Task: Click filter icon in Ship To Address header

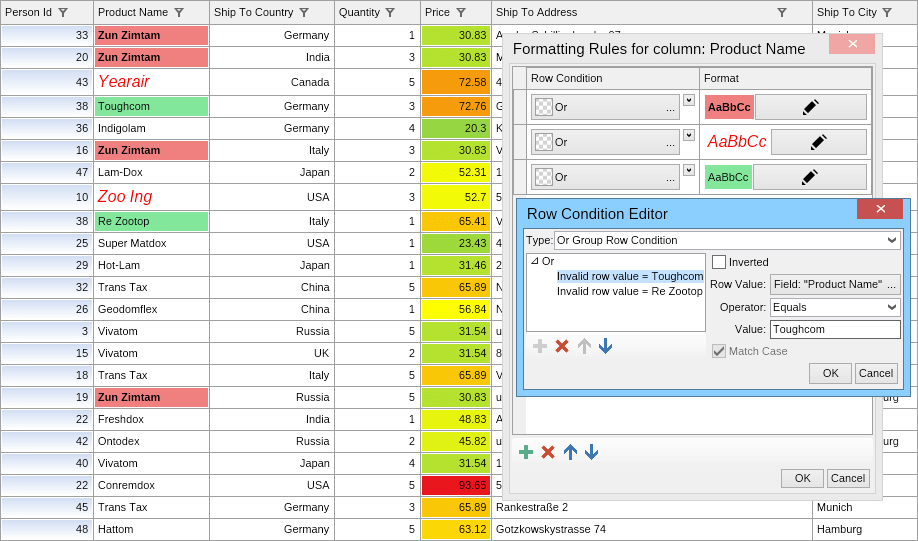Action: (782, 12)
